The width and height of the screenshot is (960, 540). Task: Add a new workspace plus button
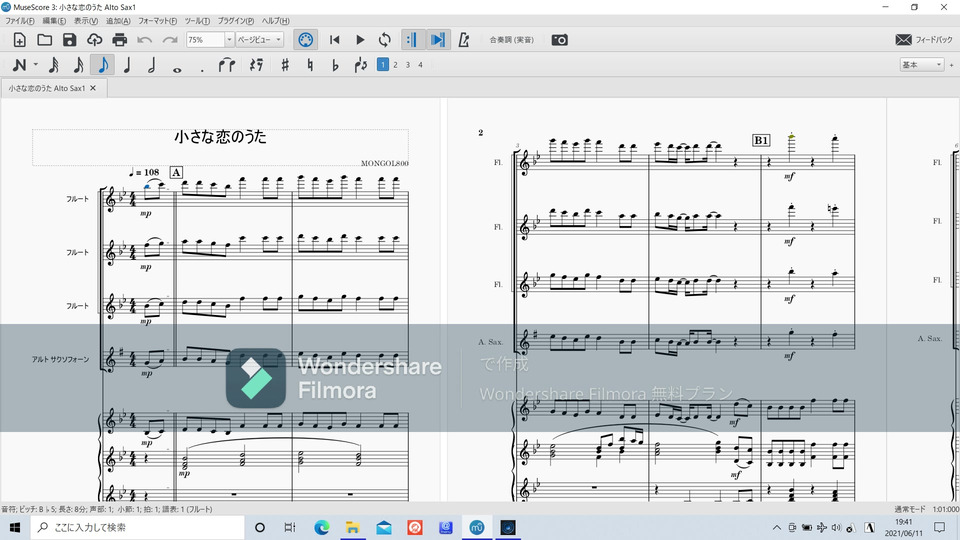click(951, 64)
